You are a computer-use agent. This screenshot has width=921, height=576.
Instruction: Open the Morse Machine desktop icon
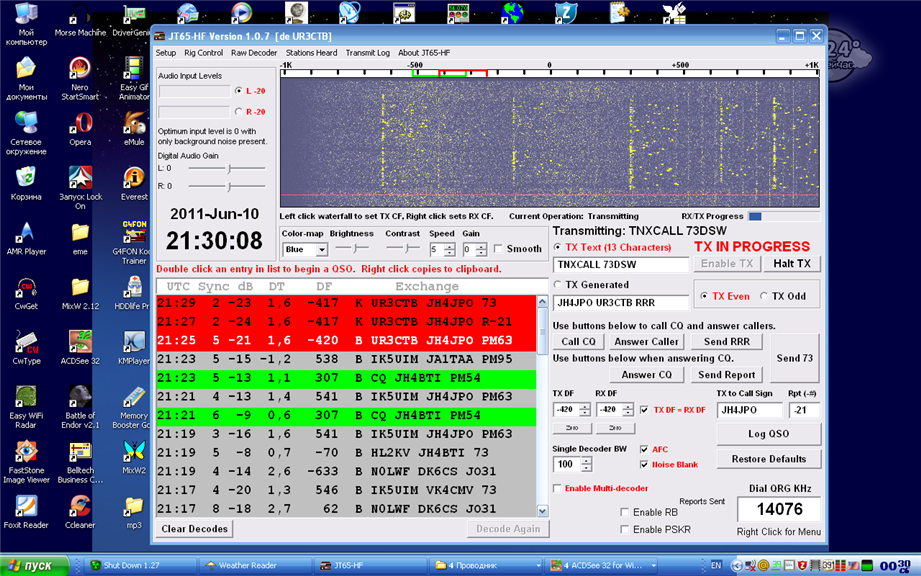[x=80, y=21]
